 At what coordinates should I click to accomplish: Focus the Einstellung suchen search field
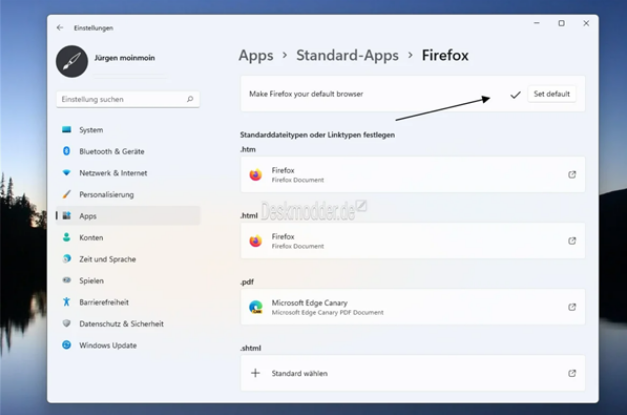tap(128, 99)
